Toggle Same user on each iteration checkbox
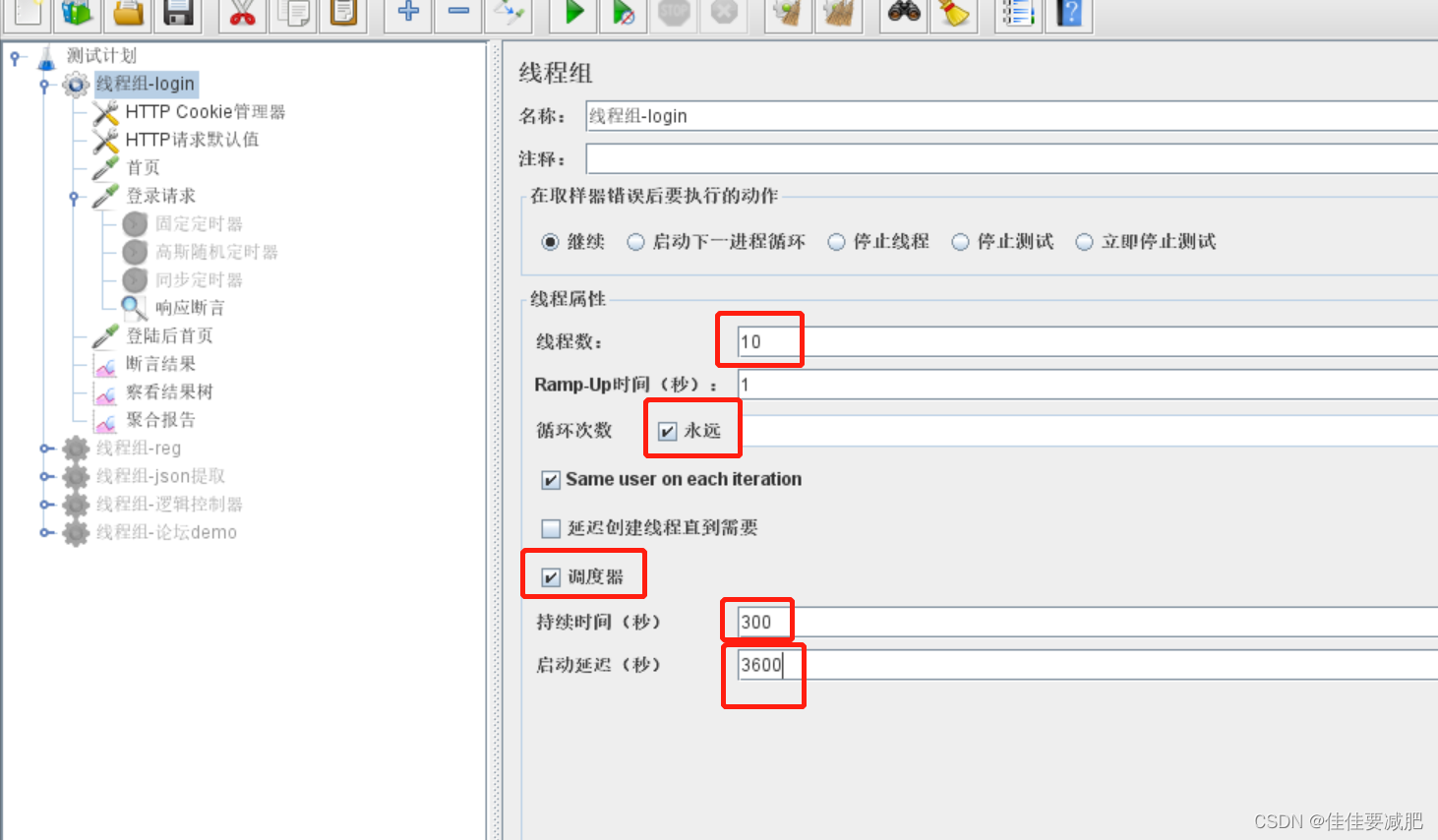1438x840 pixels. (552, 480)
